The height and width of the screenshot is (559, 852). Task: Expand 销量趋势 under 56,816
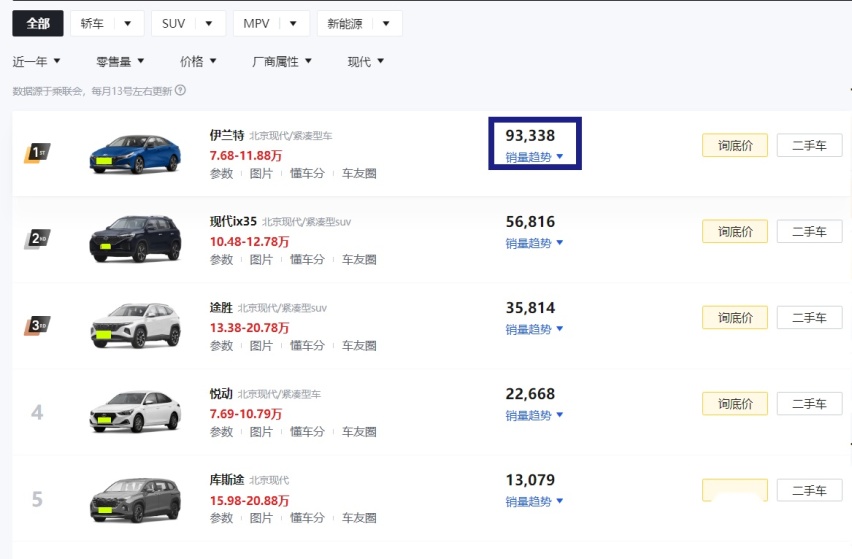[x=534, y=243]
